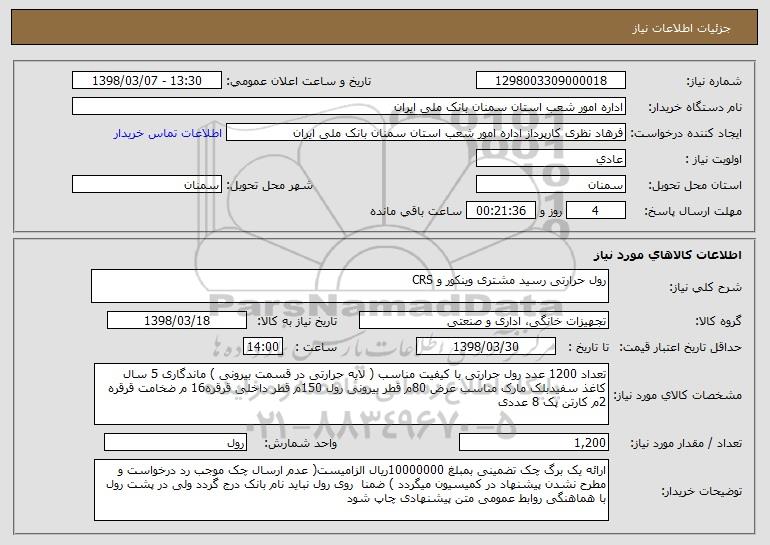Screen dimensions: 770x545
Task: Click the label استان محل تحویل
Action: point(695,186)
